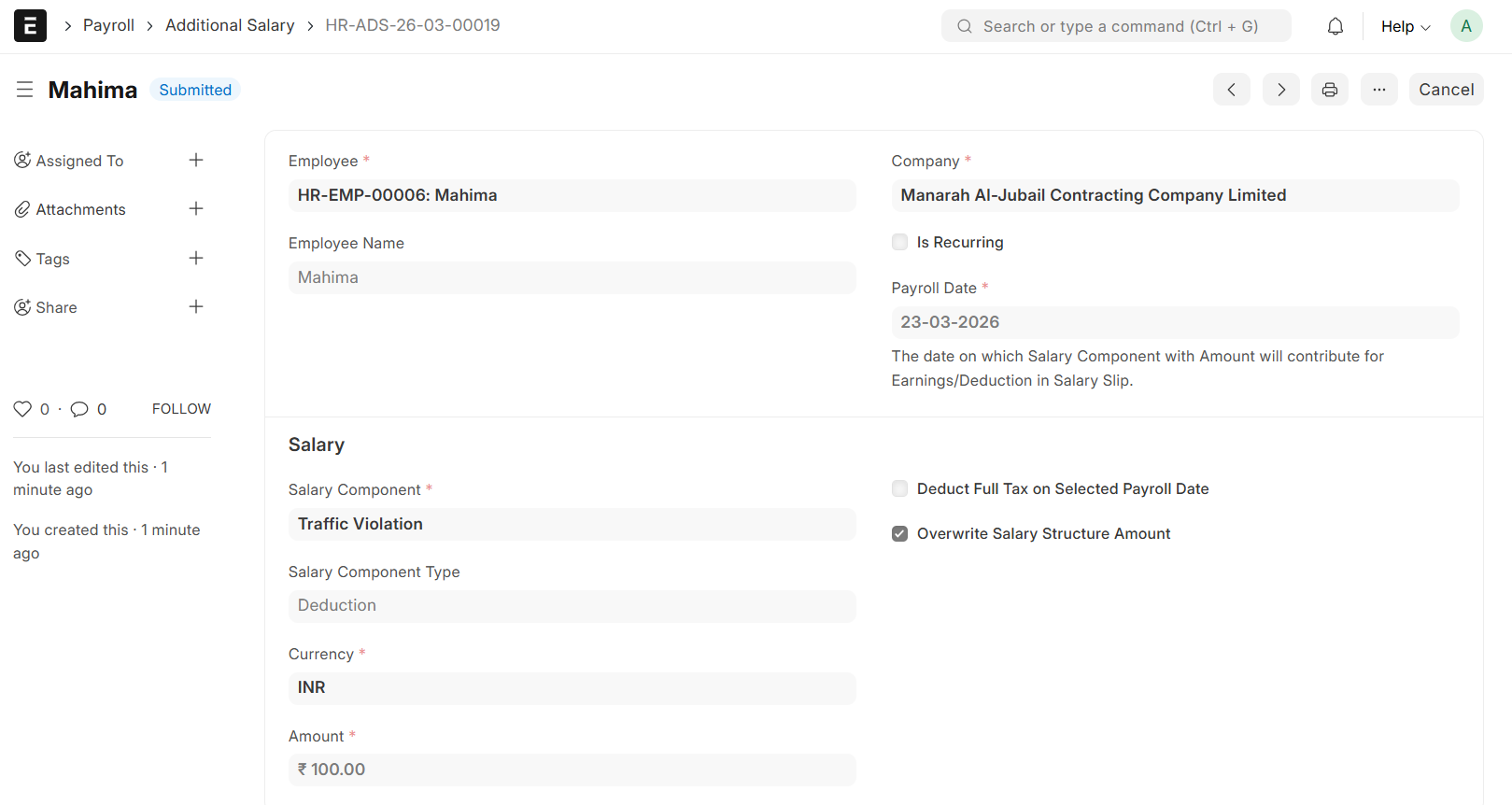Check Deduct Full Tax on Selected Payroll Date

point(899,489)
